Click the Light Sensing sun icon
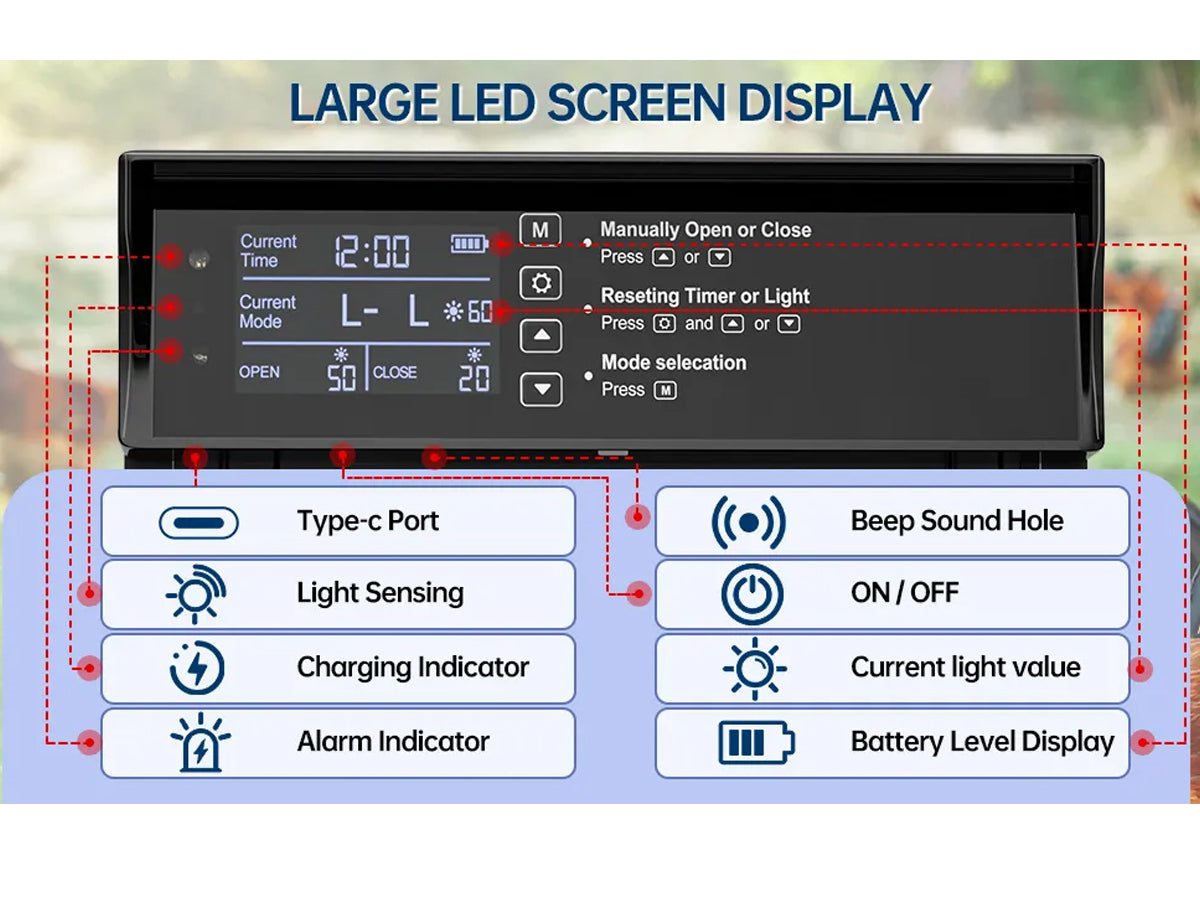This screenshot has height=900, width=1200. click(x=196, y=595)
